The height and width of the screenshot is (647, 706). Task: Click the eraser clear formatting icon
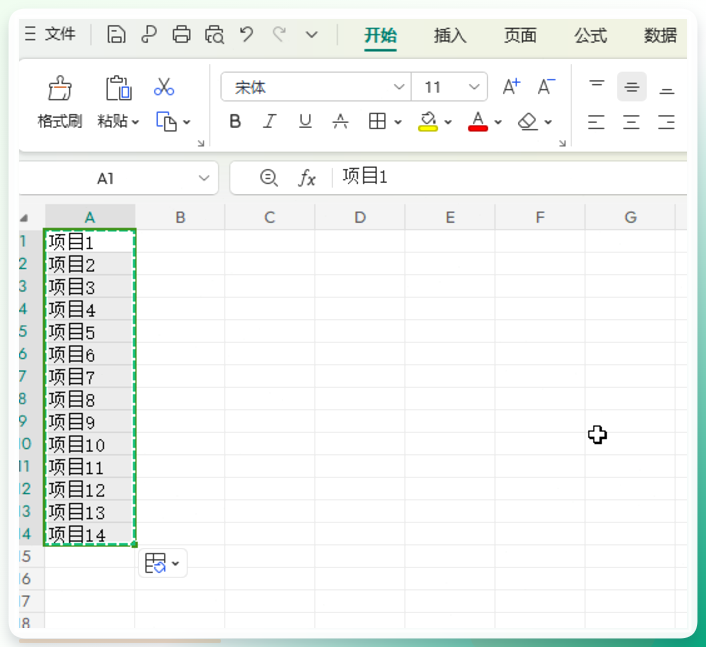528,122
